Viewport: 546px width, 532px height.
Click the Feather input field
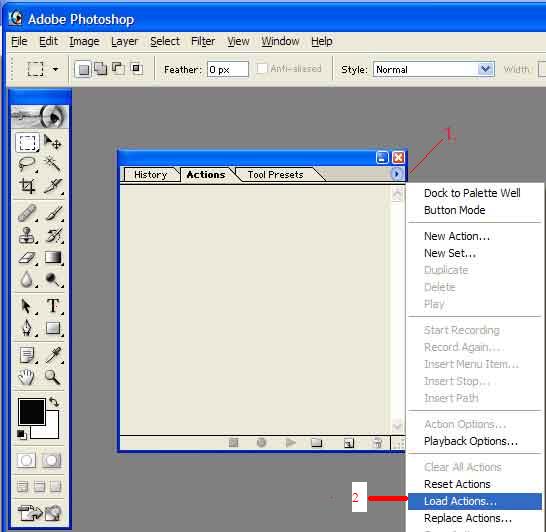pos(228,69)
